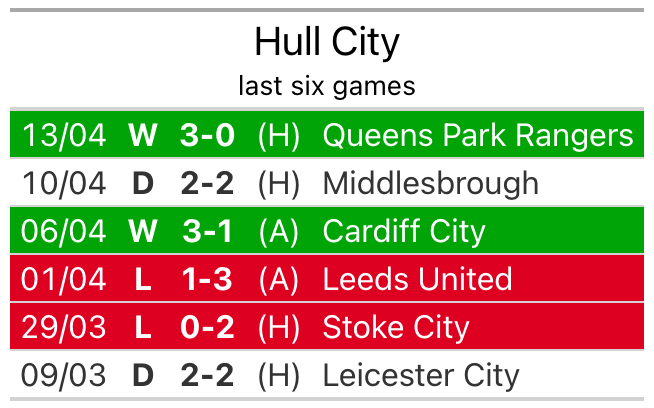Click the 3-1 score at Cardiff
Viewport: 654px width, 408px height.
click(207, 231)
